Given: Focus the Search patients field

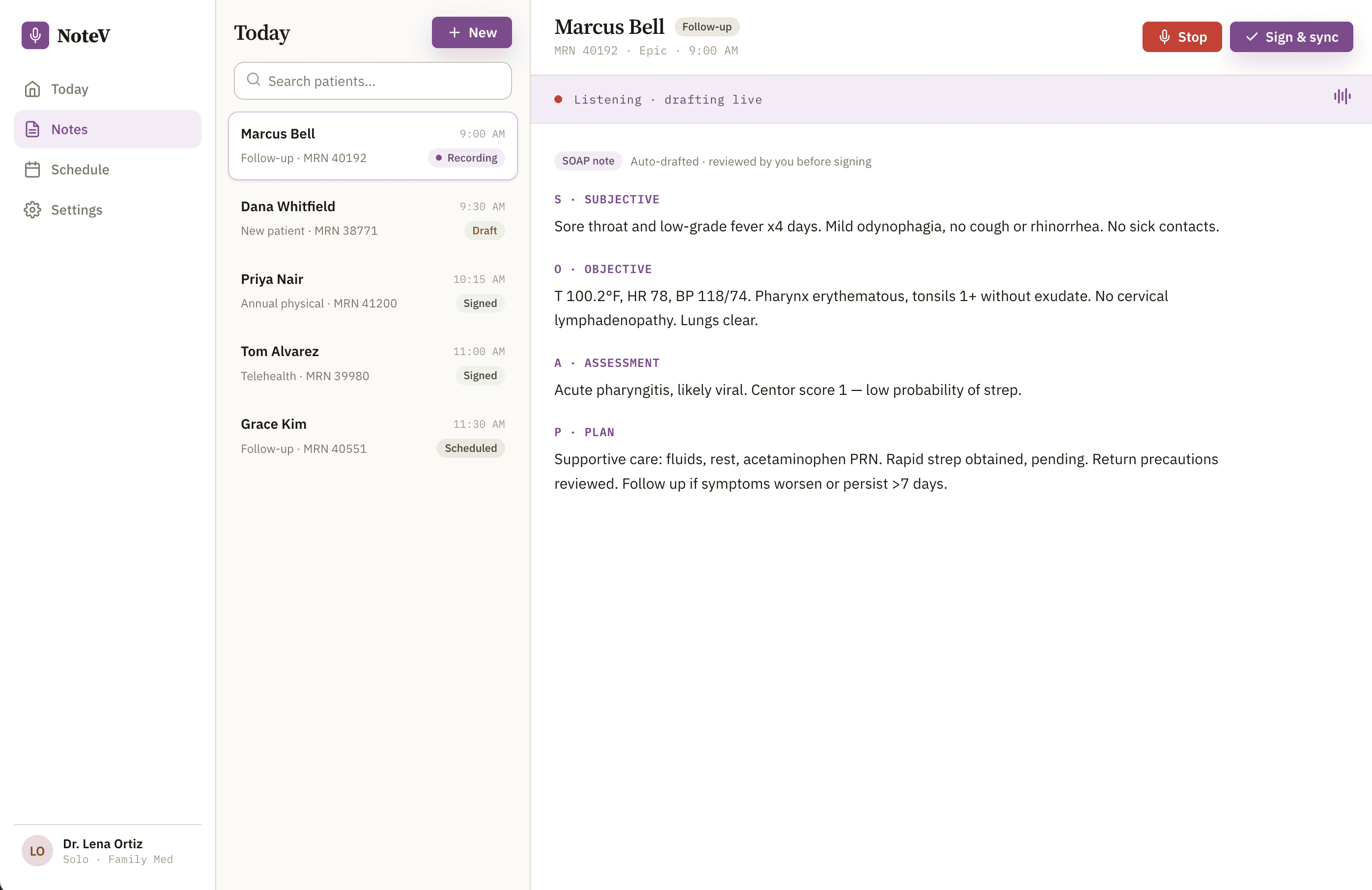Looking at the screenshot, I should tap(372, 81).
